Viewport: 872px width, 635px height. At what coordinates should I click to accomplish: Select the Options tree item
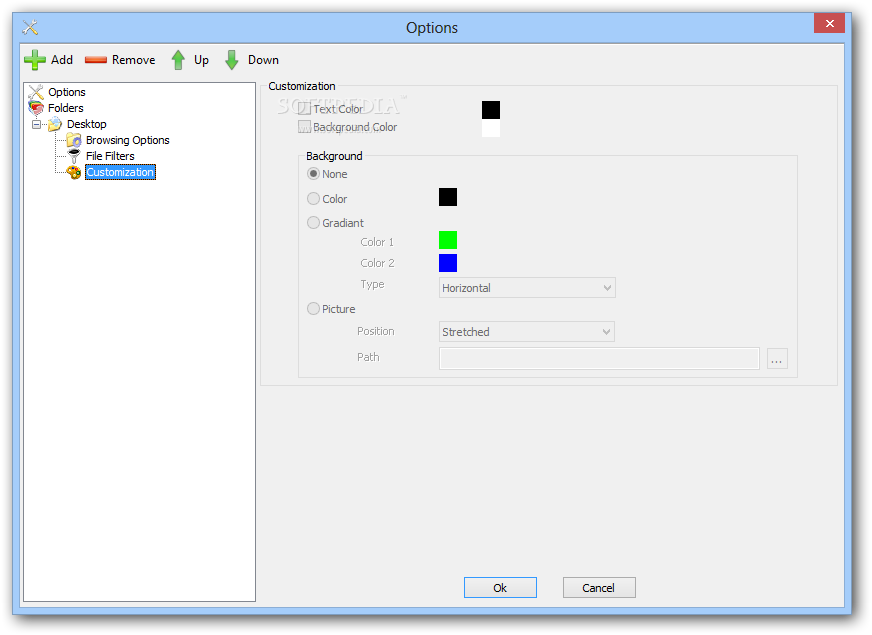point(67,92)
